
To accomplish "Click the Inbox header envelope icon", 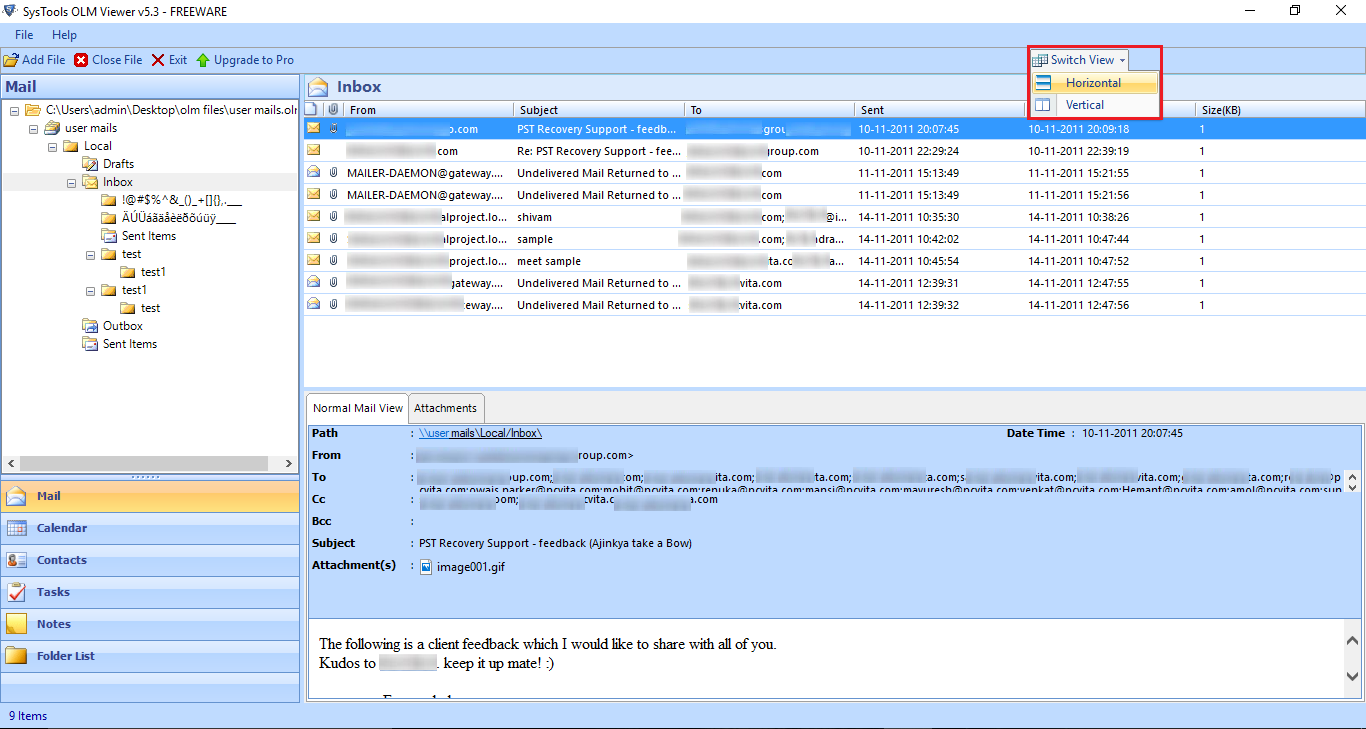I will (x=318, y=87).
